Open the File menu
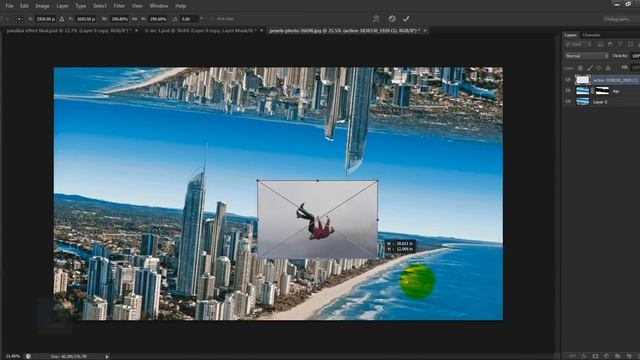Viewport: 640px width, 360px height. pyautogui.click(x=9, y=6)
